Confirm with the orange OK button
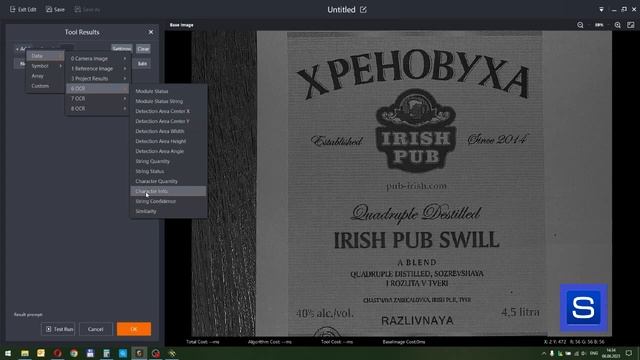 tap(134, 329)
